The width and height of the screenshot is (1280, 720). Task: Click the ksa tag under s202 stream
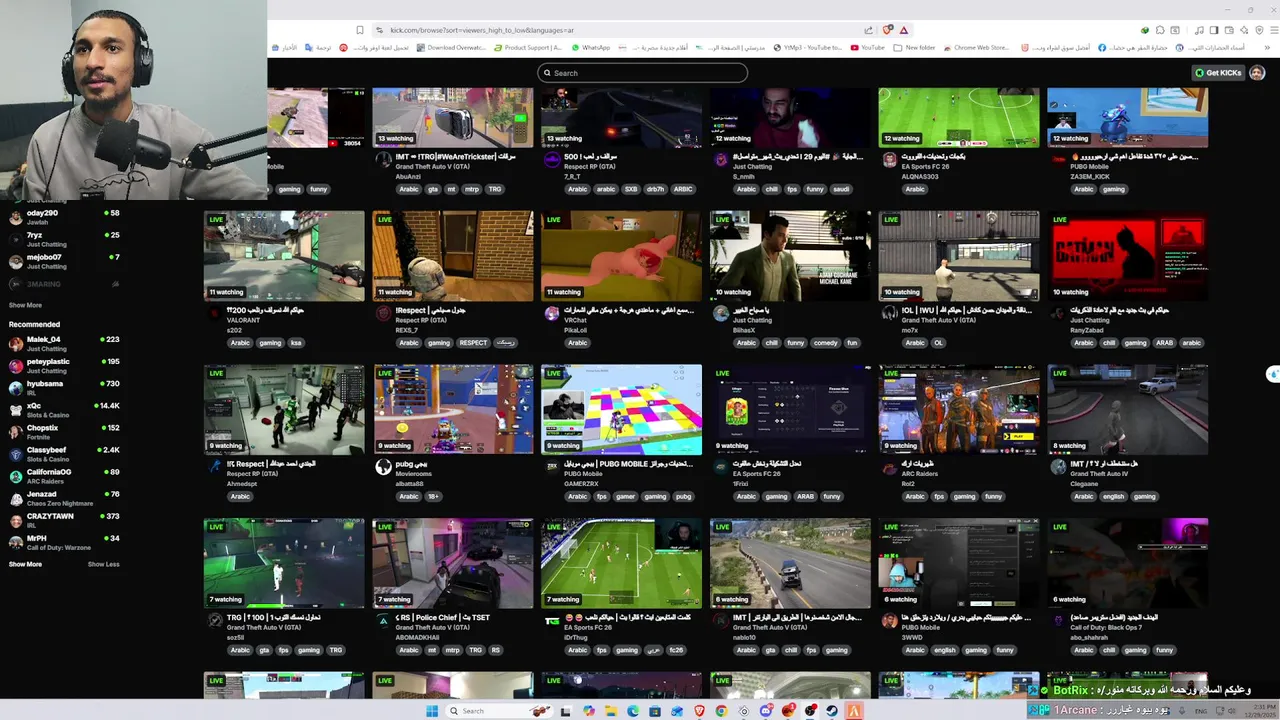pos(296,343)
